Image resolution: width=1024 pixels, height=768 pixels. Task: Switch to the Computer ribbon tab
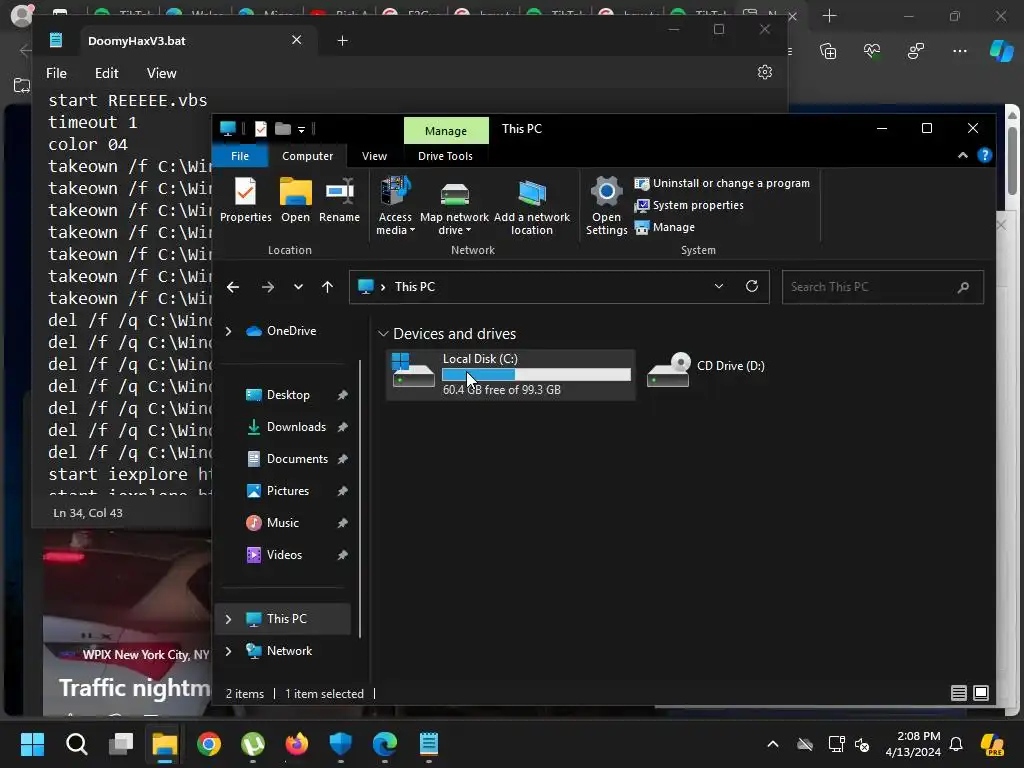click(307, 156)
